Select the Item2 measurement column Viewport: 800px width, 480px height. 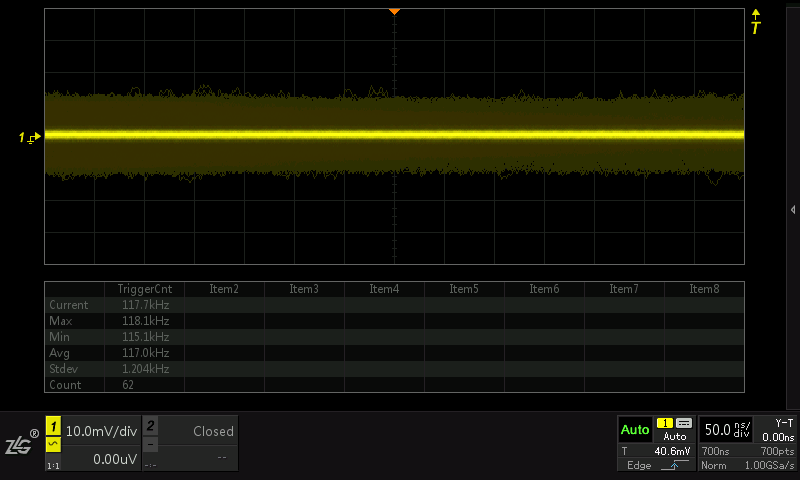point(224,289)
